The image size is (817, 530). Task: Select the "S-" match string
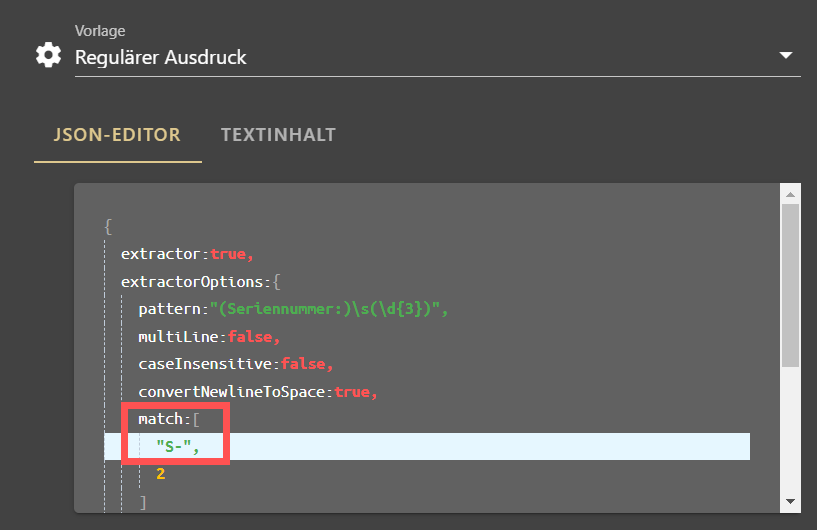pos(174,447)
